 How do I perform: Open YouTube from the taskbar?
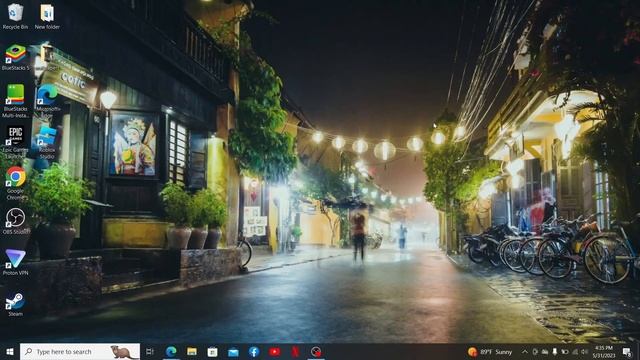click(x=274, y=351)
